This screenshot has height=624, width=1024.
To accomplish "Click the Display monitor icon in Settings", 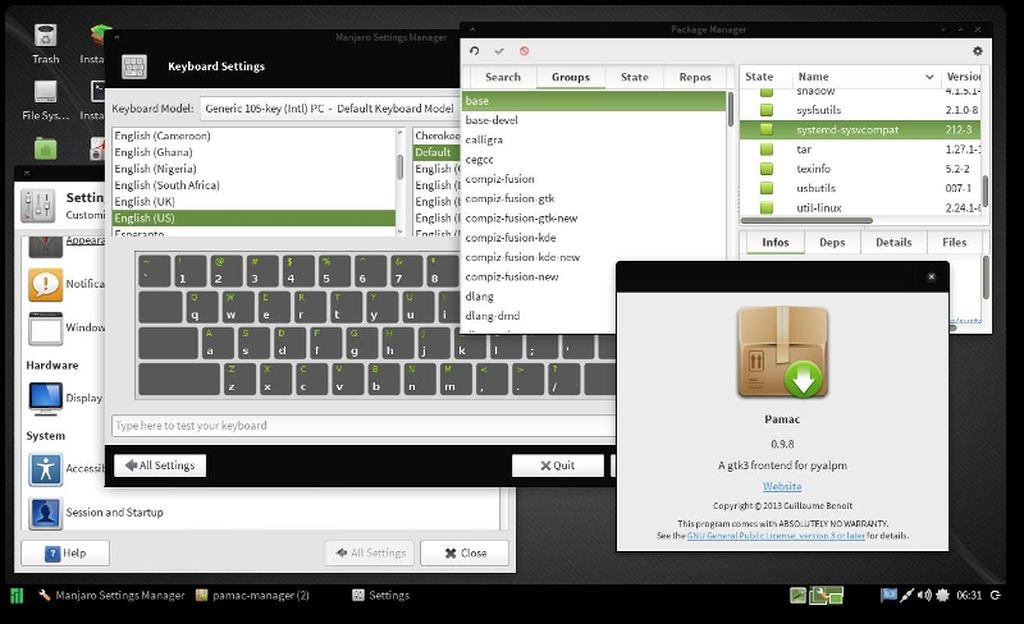I will click(45, 398).
